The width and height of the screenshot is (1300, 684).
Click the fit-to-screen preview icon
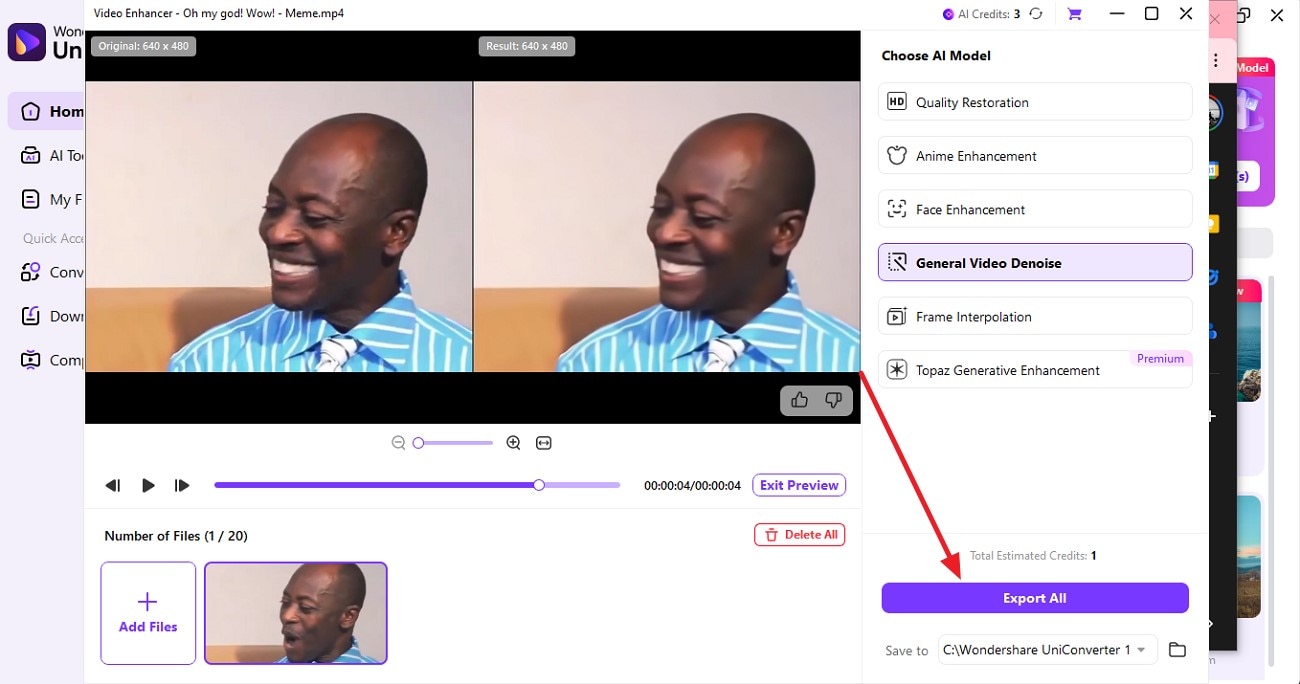543,442
